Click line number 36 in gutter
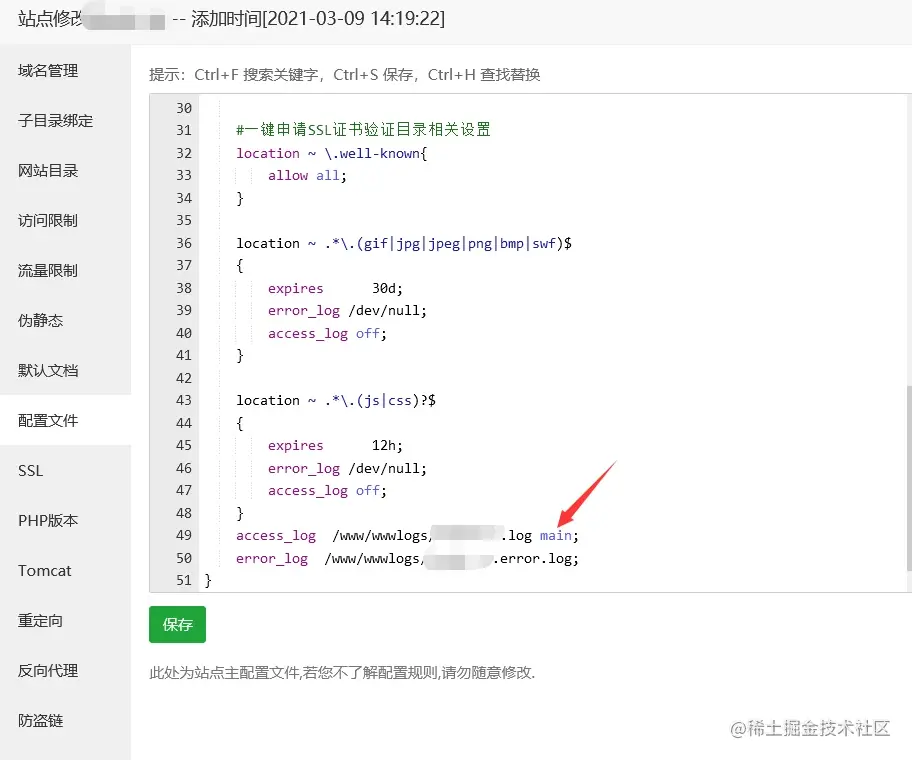912x760 pixels. pyautogui.click(x=184, y=243)
